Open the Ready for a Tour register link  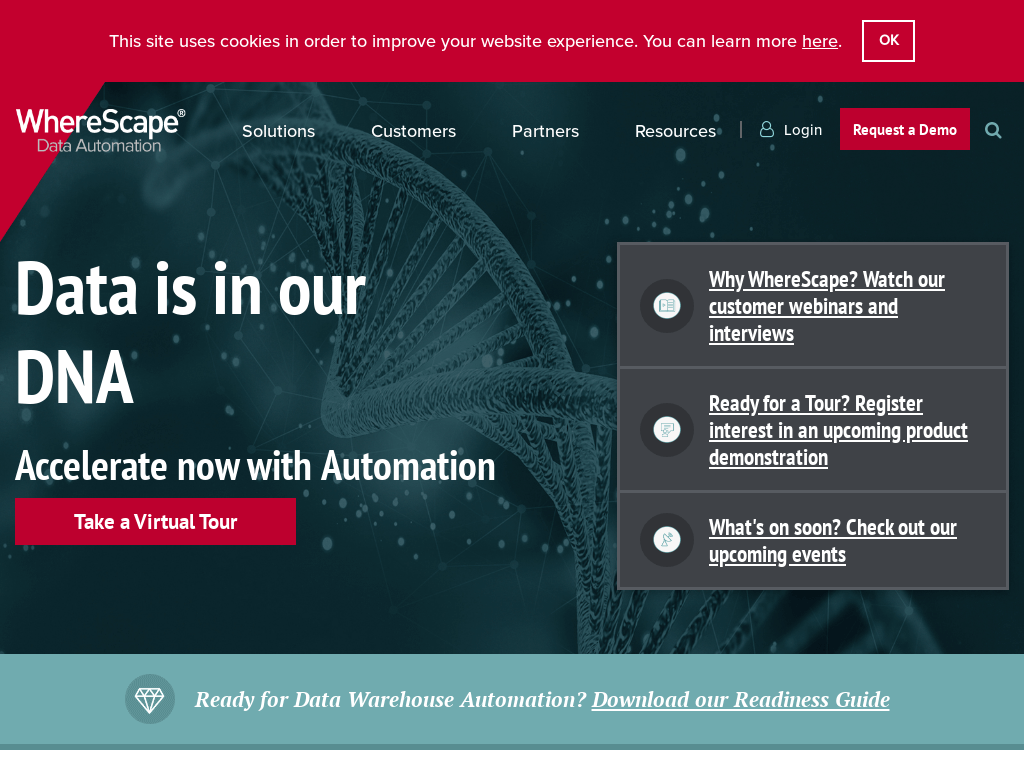(839, 430)
